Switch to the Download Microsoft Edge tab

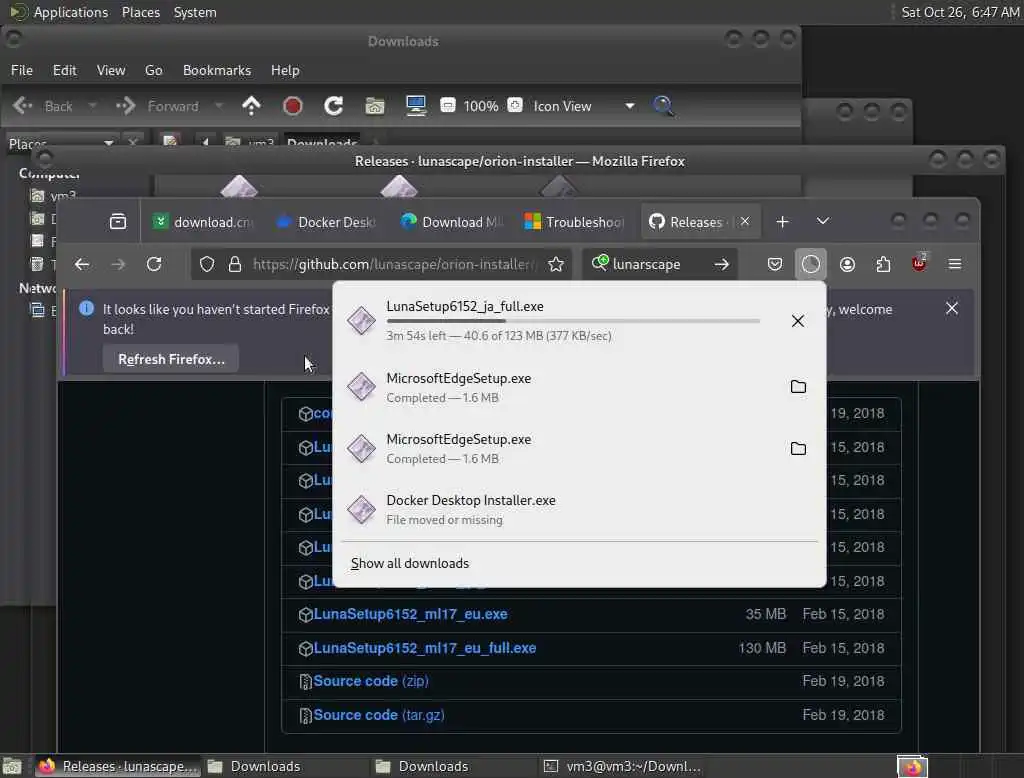[x=451, y=221]
